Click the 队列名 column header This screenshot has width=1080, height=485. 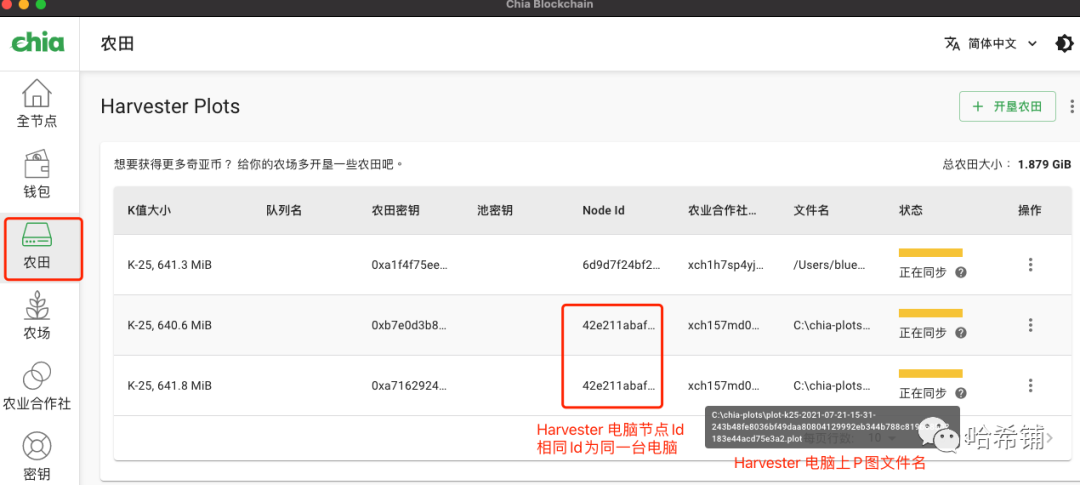coord(284,211)
